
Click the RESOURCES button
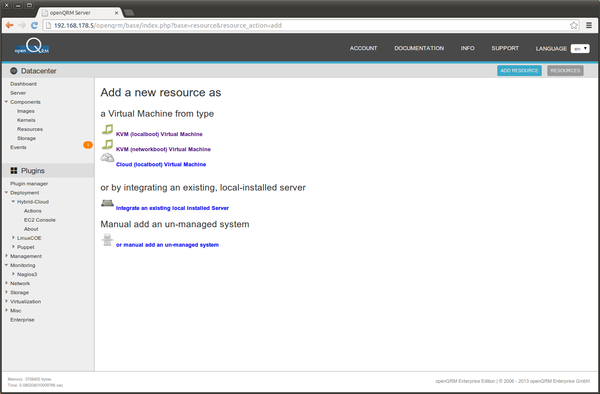pos(565,70)
